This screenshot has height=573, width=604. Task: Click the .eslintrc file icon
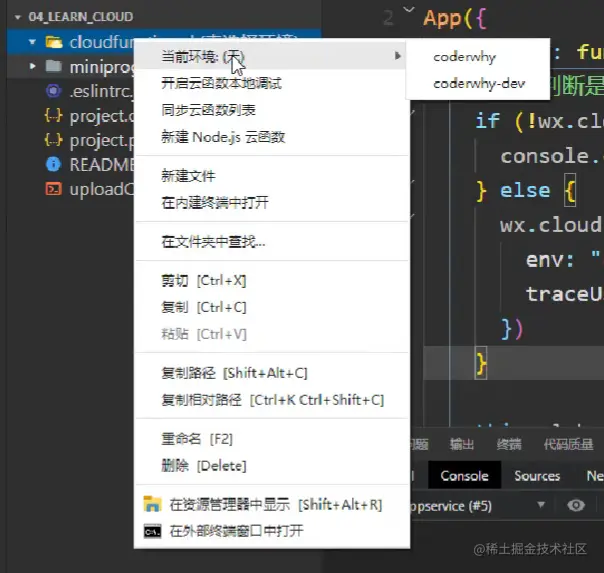pos(54,91)
